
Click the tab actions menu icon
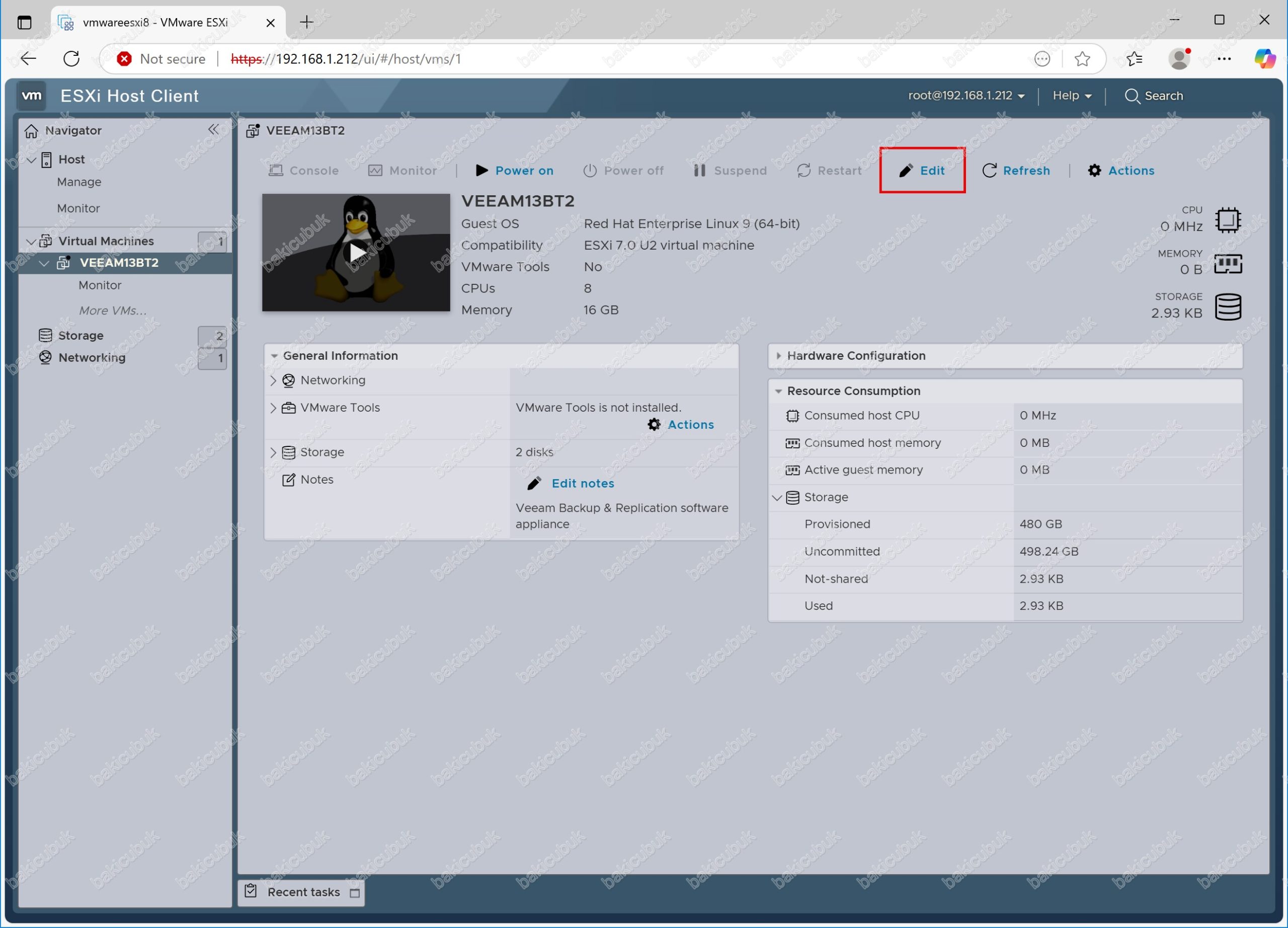[25, 23]
